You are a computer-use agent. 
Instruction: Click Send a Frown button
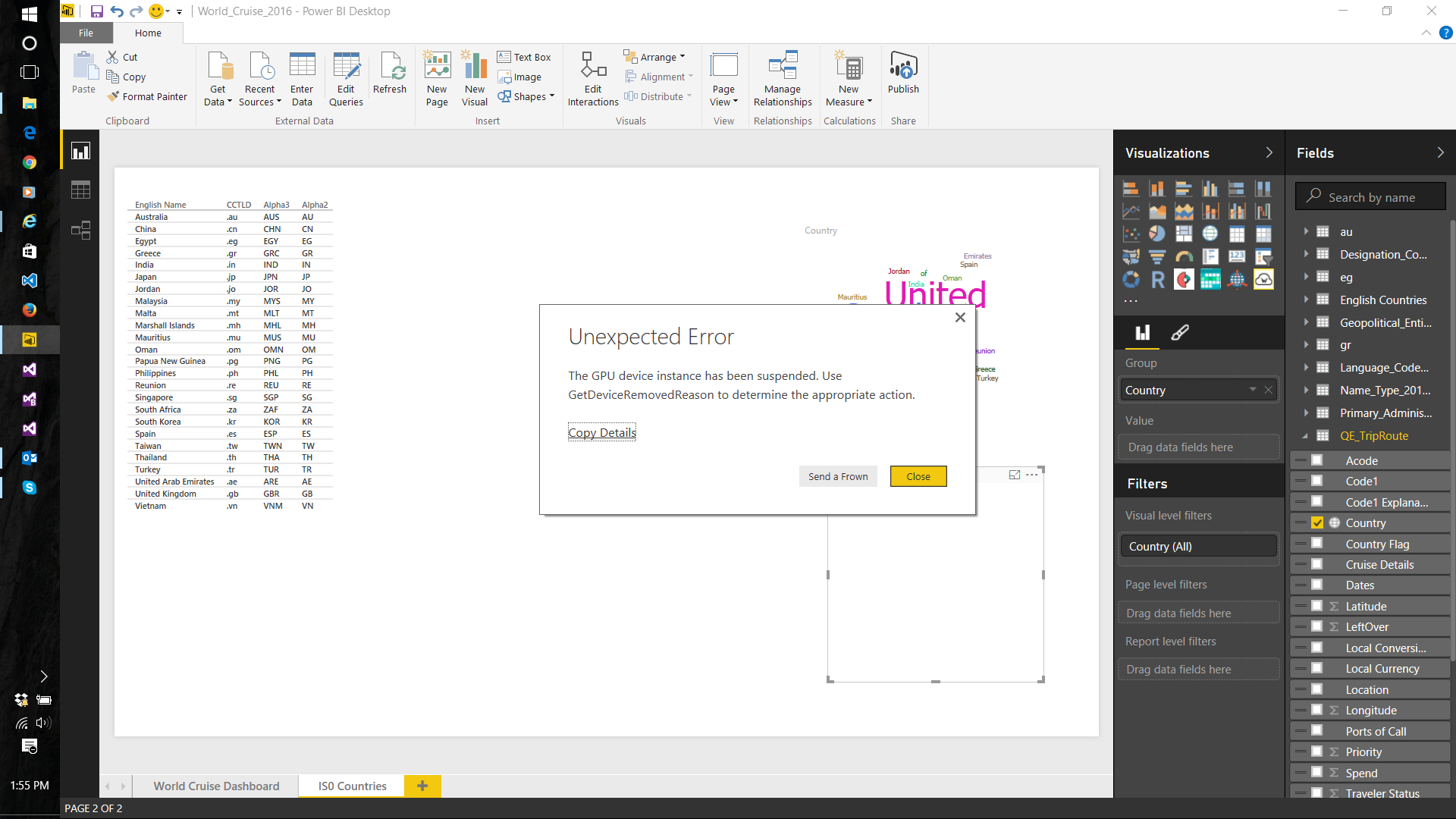[838, 476]
